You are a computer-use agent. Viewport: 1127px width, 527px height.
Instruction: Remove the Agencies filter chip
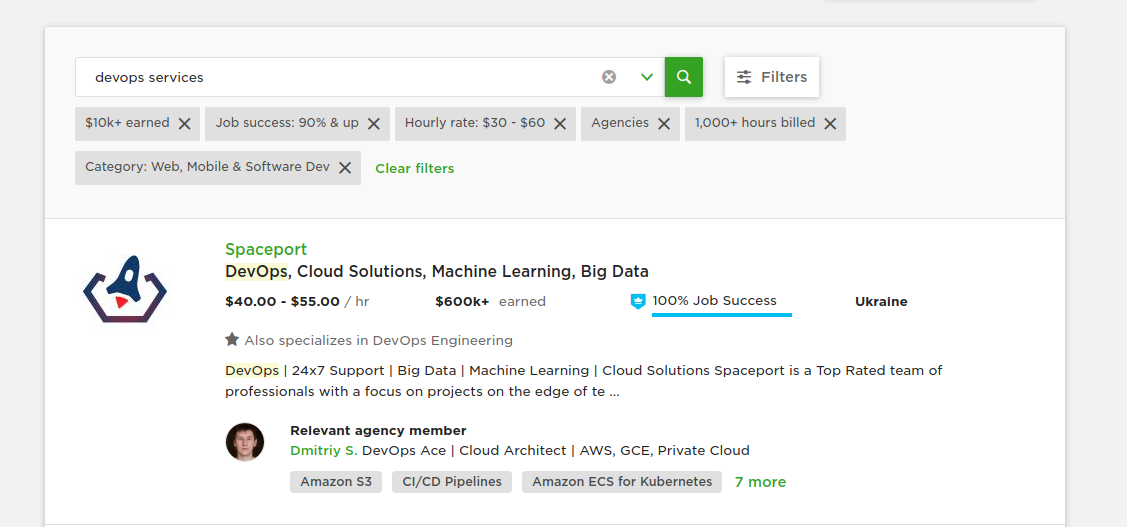(x=664, y=124)
